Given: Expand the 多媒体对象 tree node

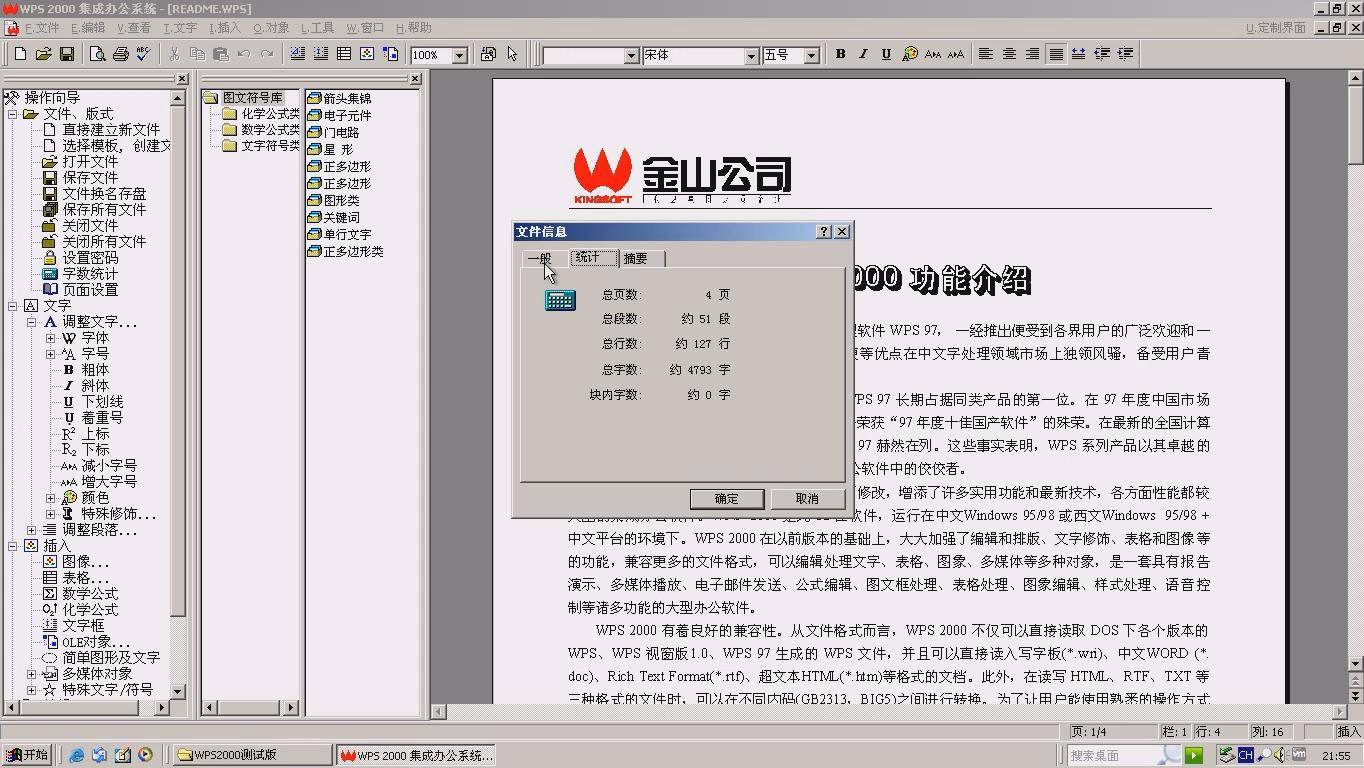Looking at the screenshot, I should 31,674.
